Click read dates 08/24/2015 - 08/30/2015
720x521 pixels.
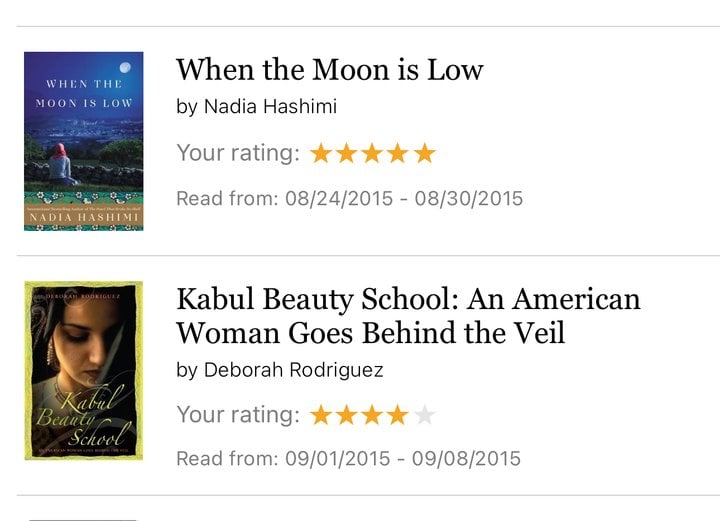click(x=404, y=199)
